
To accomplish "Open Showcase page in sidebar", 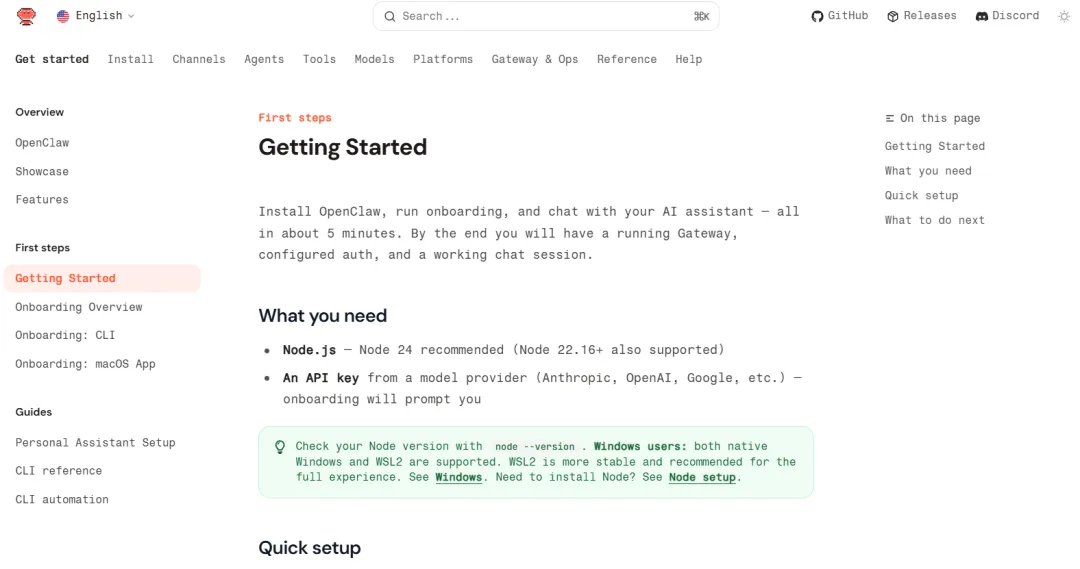I will point(42,171).
